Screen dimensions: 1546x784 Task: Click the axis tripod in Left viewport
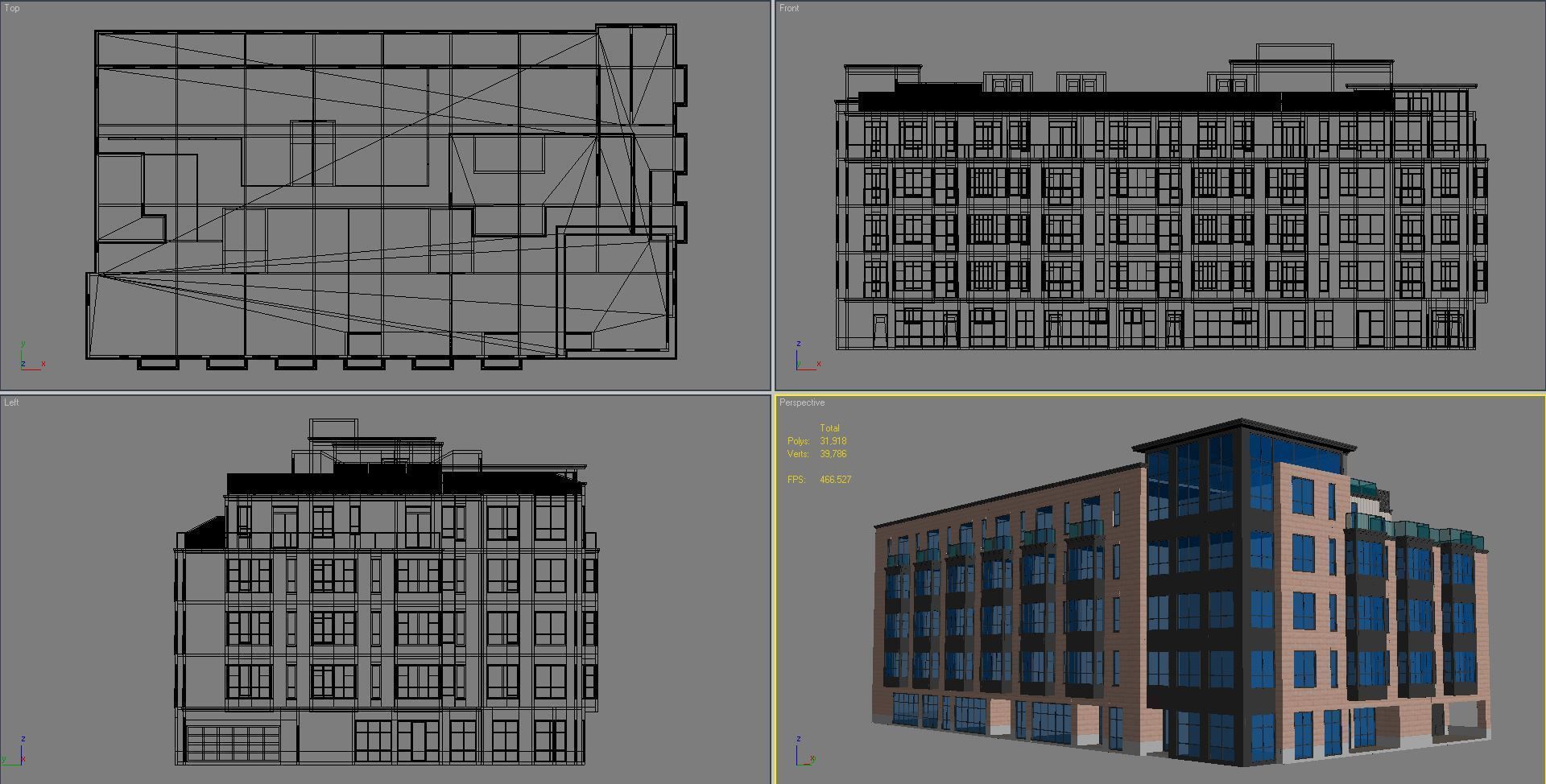[x=14, y=750]
